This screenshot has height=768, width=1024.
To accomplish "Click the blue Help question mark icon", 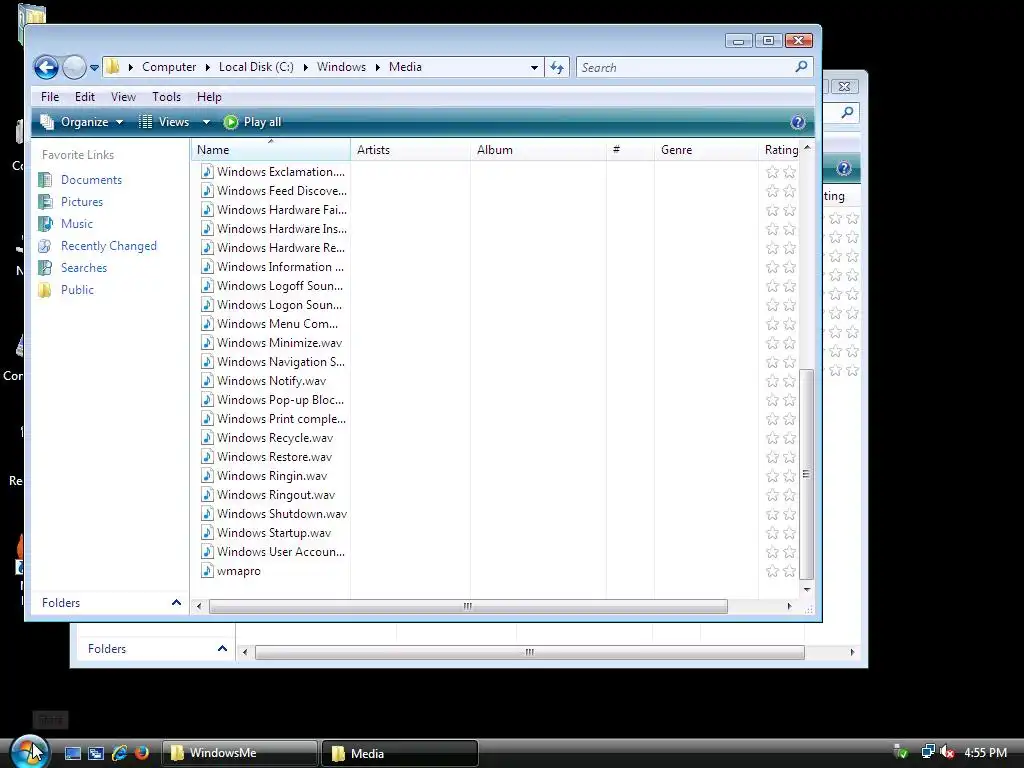I will (x=798, y=122).
